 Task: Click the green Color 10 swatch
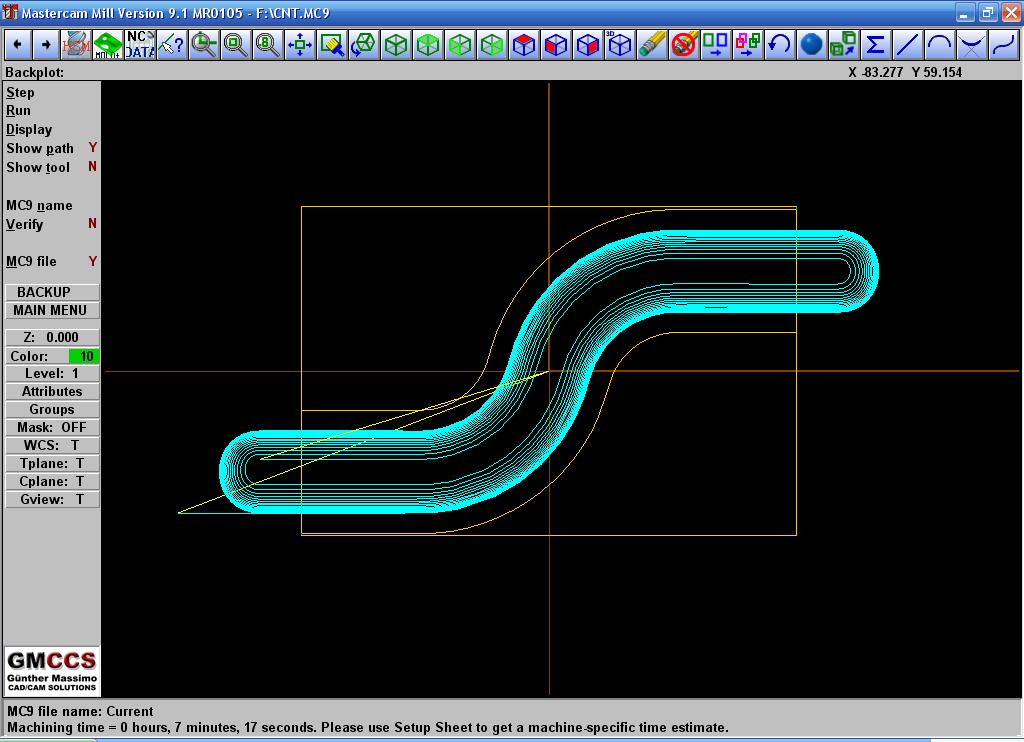84,356
